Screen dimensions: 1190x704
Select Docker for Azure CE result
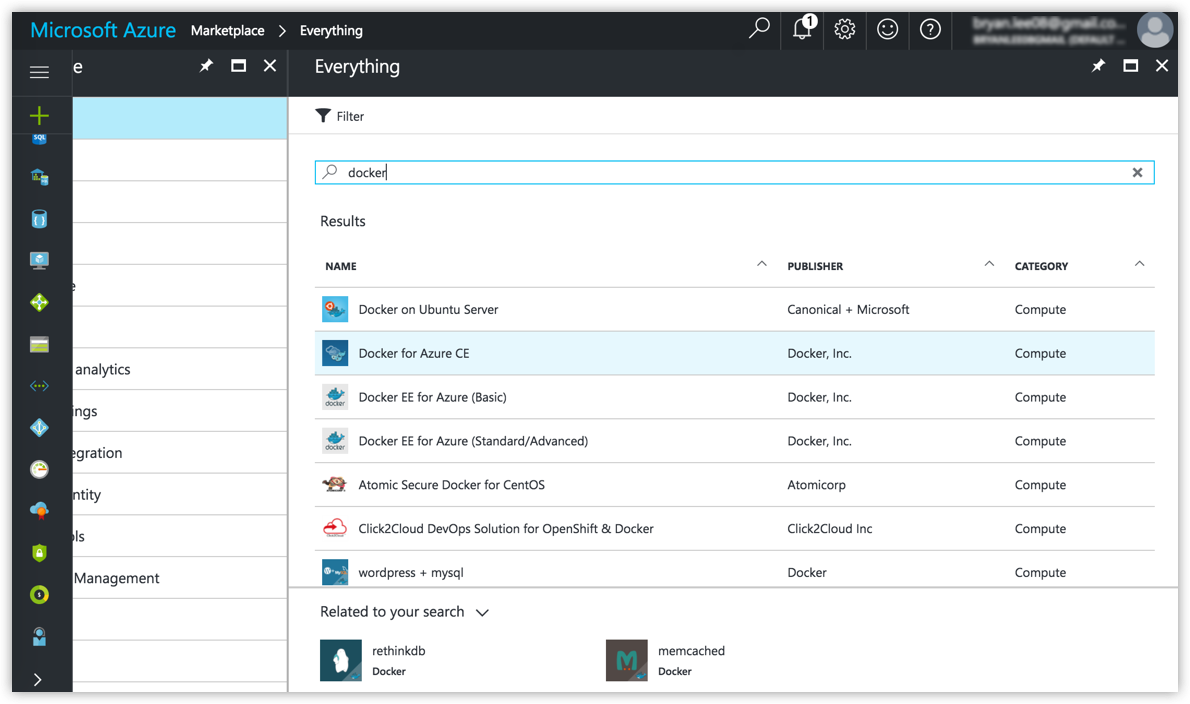(x=413, y=353)
